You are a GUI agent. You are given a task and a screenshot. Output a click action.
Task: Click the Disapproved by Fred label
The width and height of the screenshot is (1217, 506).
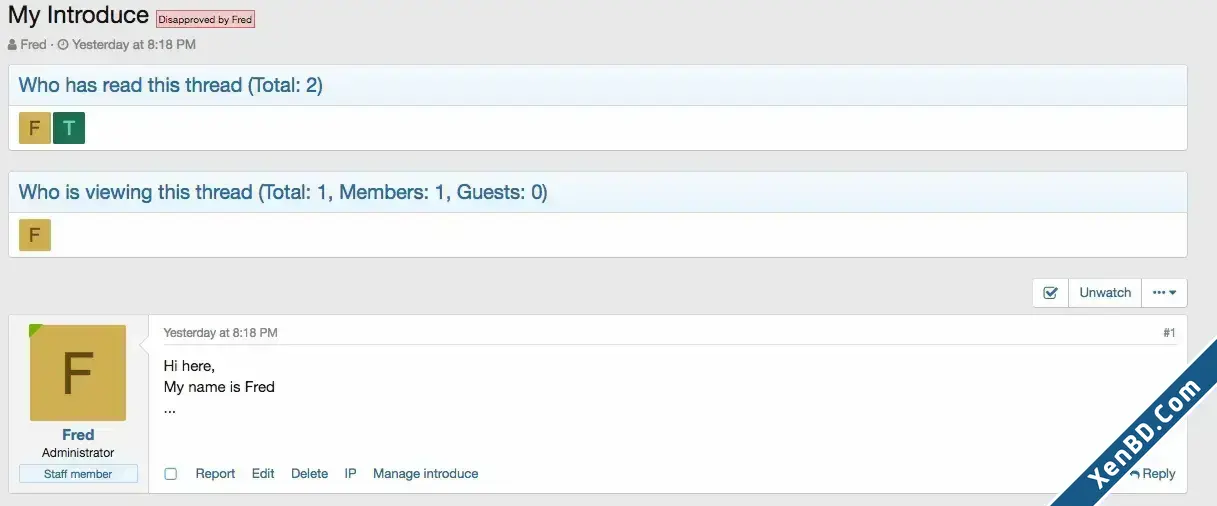(206, 19)
